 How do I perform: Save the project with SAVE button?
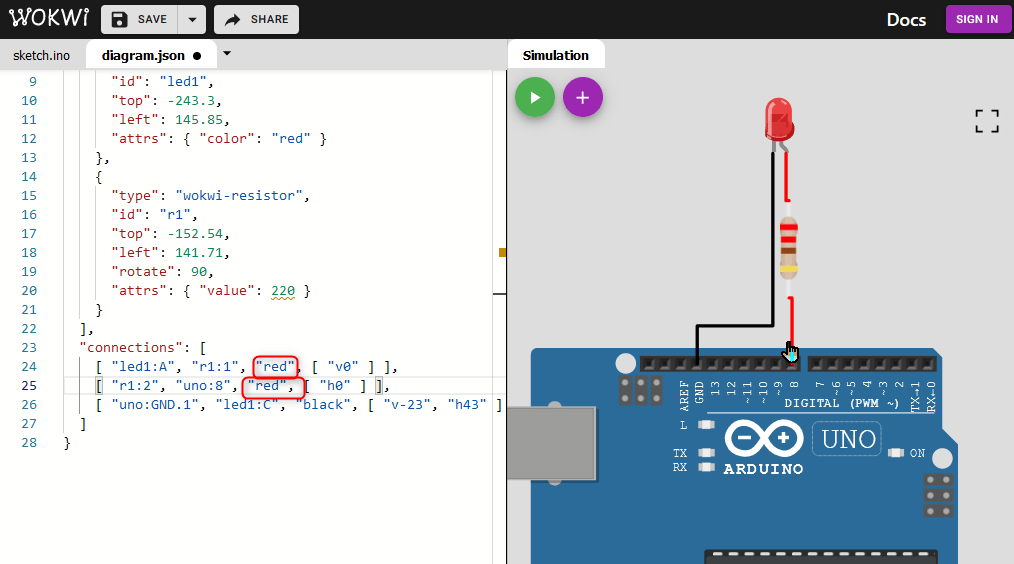pos(140,19)
